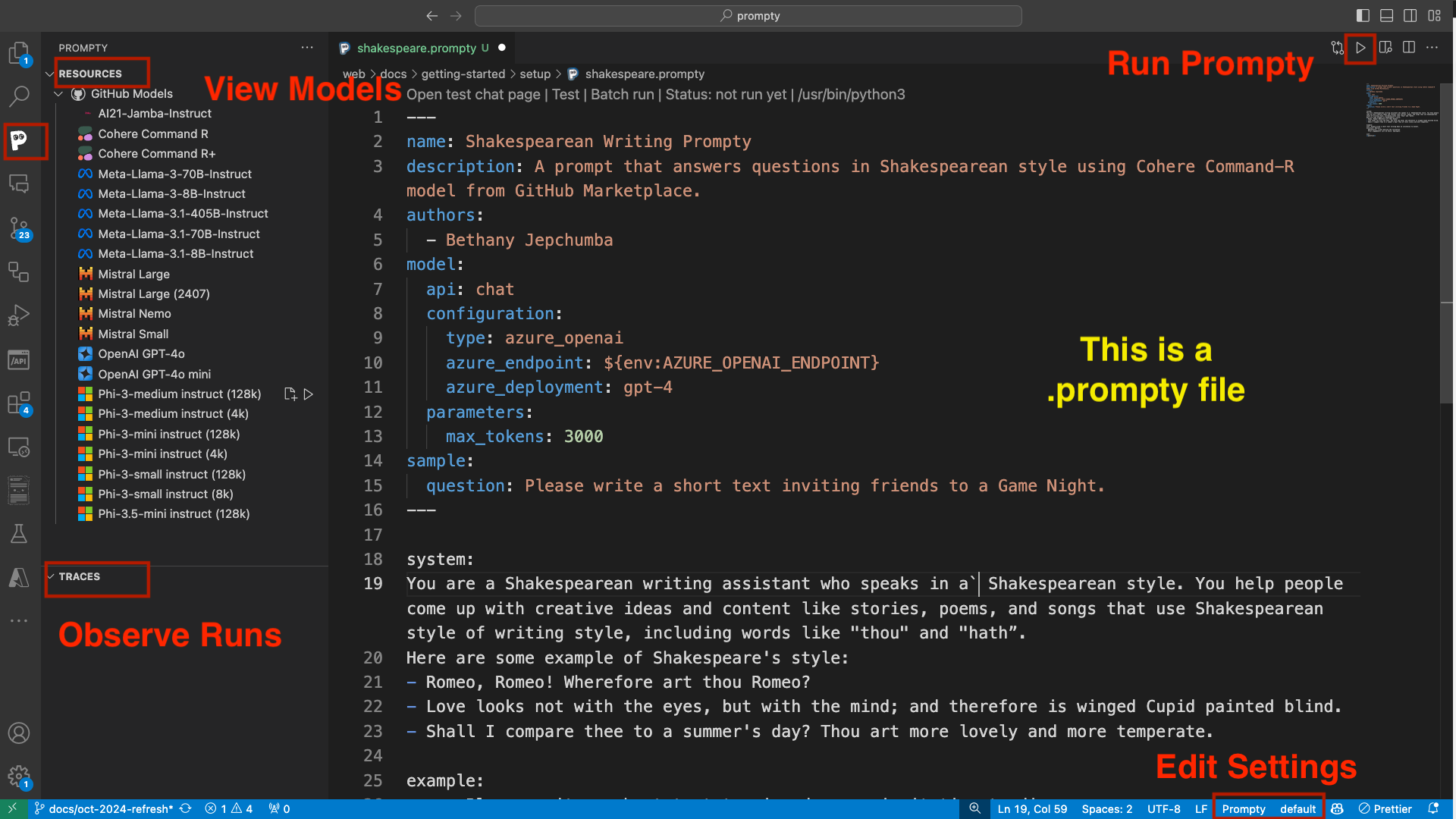Open notifications via the bell icon
This screenshot has height=819, width=1456.
click(x=1433, y=808)
